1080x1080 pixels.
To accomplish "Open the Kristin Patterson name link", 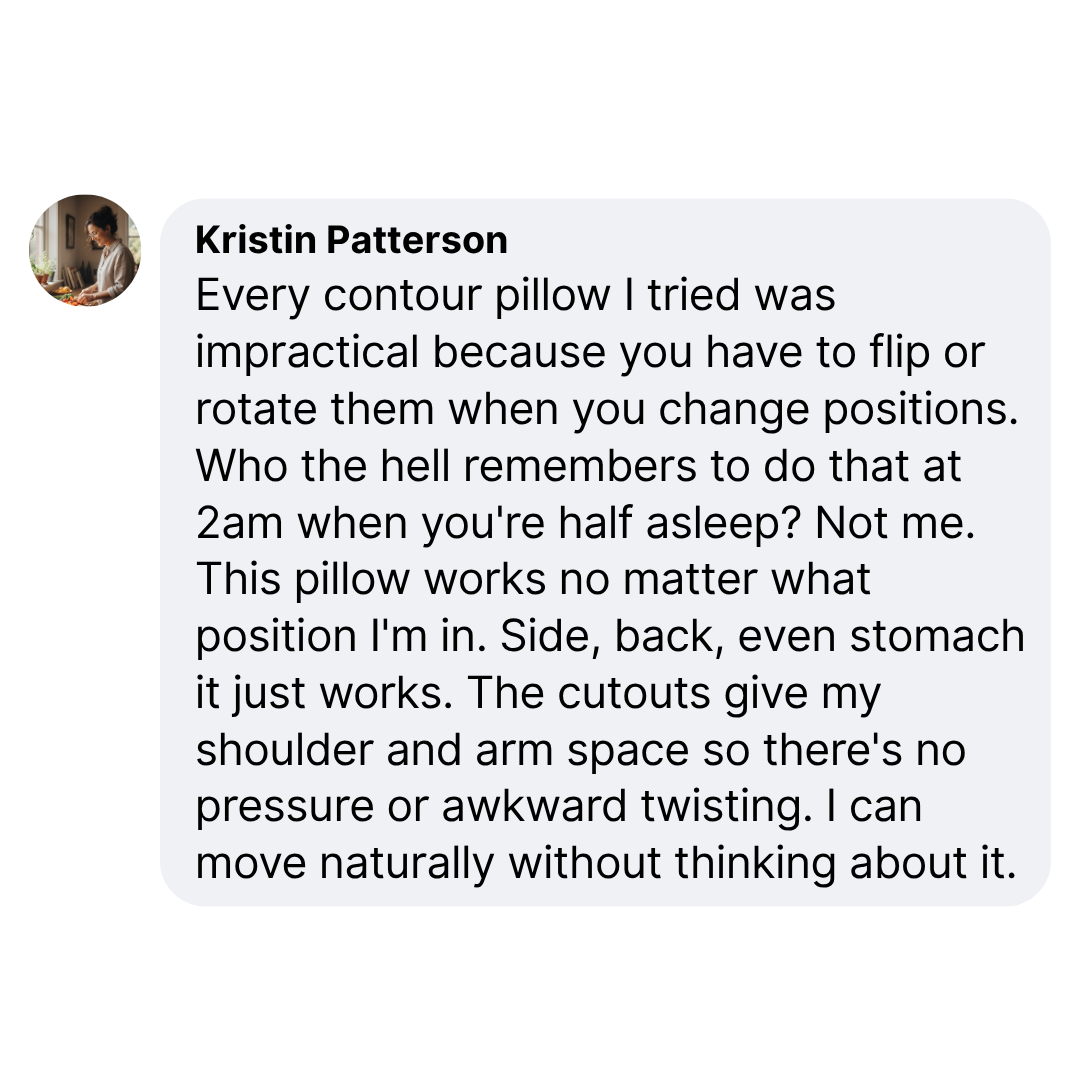I will [351, 240].
